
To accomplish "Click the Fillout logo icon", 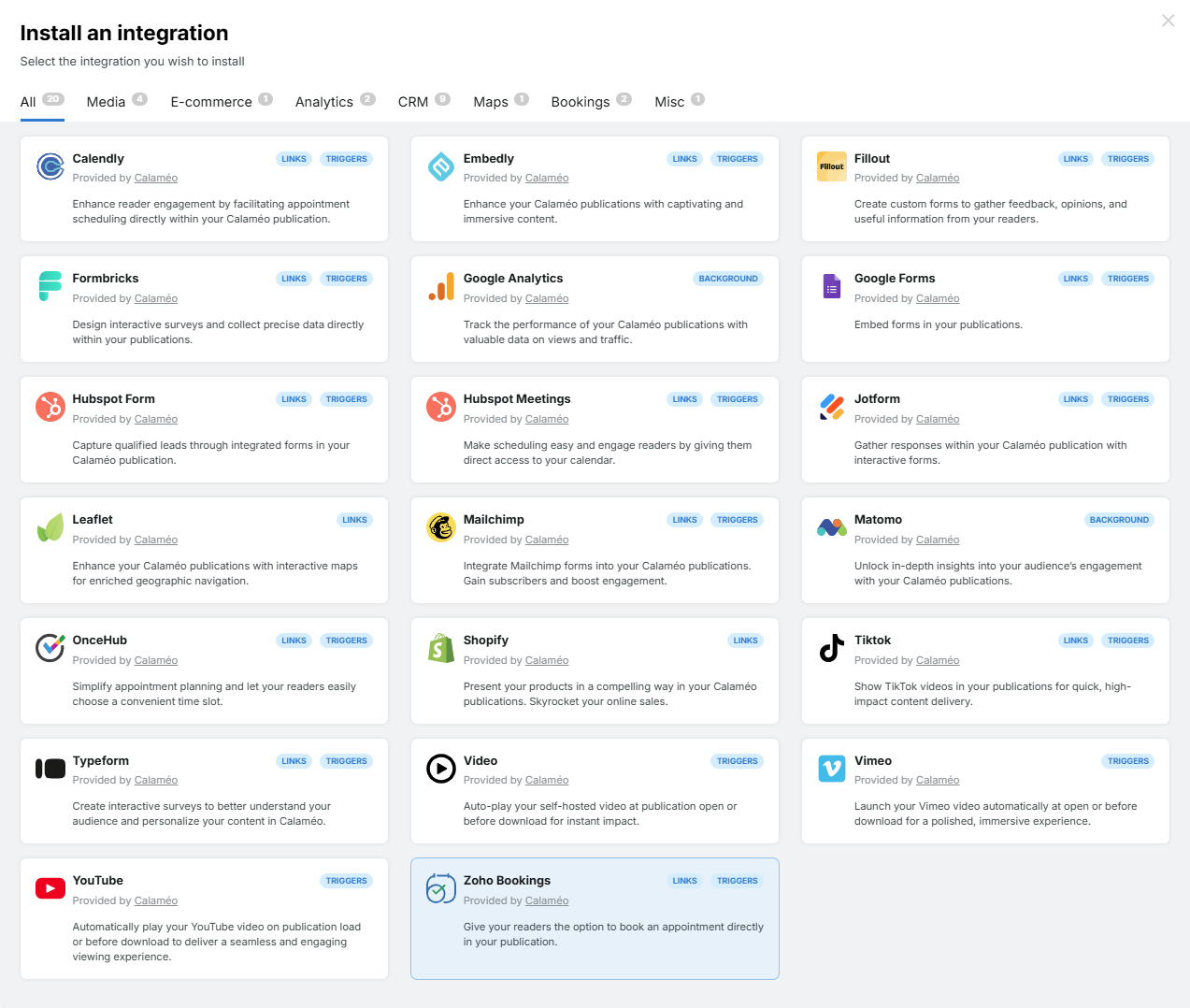I will coord(832,166).
